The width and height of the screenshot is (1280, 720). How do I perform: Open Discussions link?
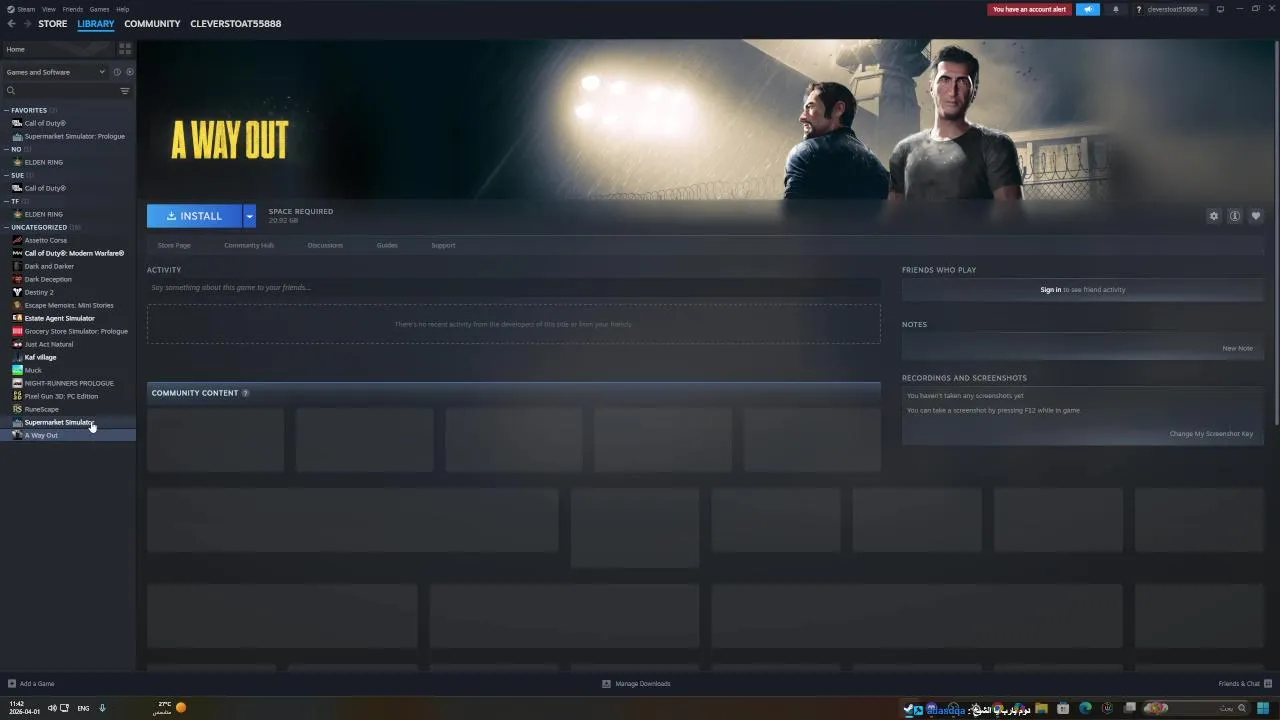[325, 245]
